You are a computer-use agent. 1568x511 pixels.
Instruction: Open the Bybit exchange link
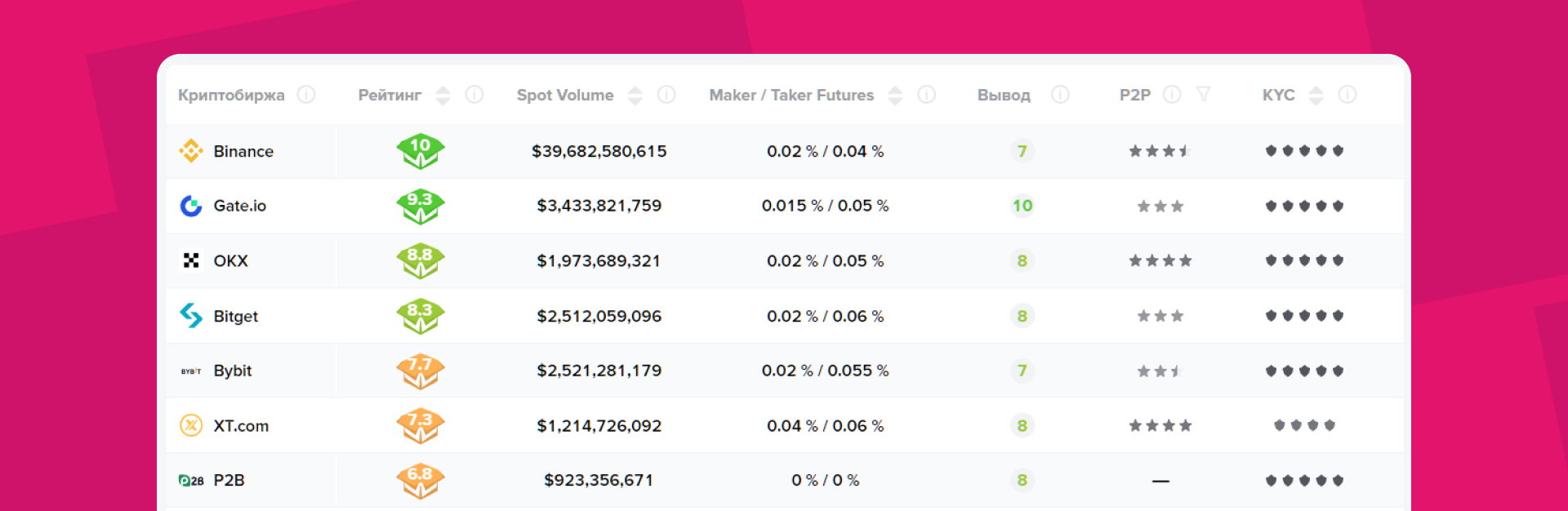[233, 371]
